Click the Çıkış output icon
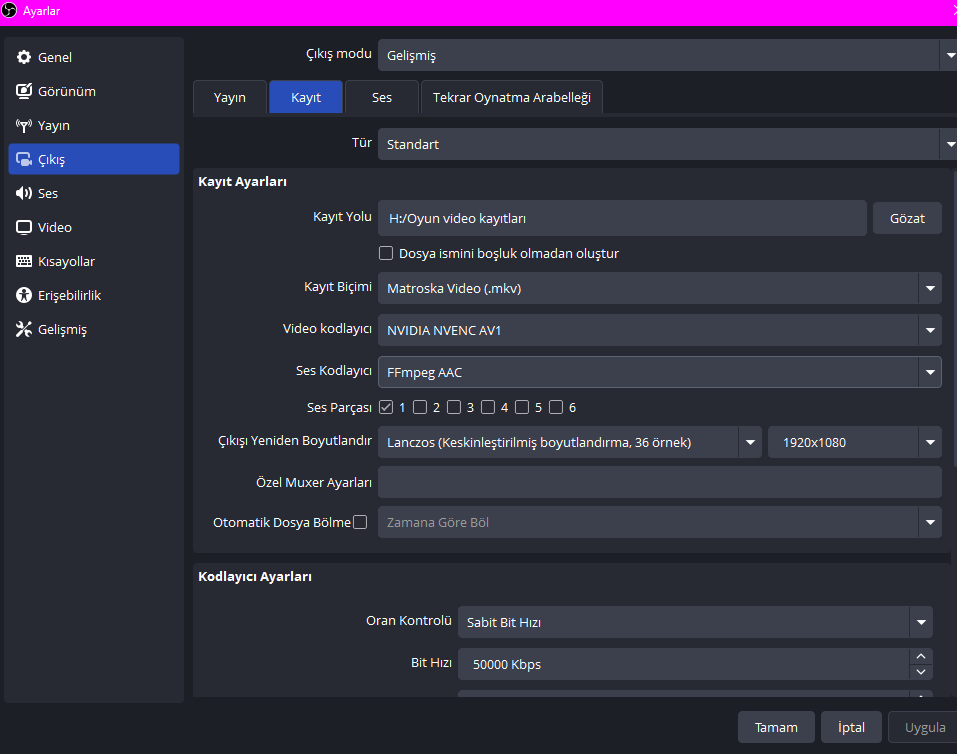 click(x=24, y=159)
